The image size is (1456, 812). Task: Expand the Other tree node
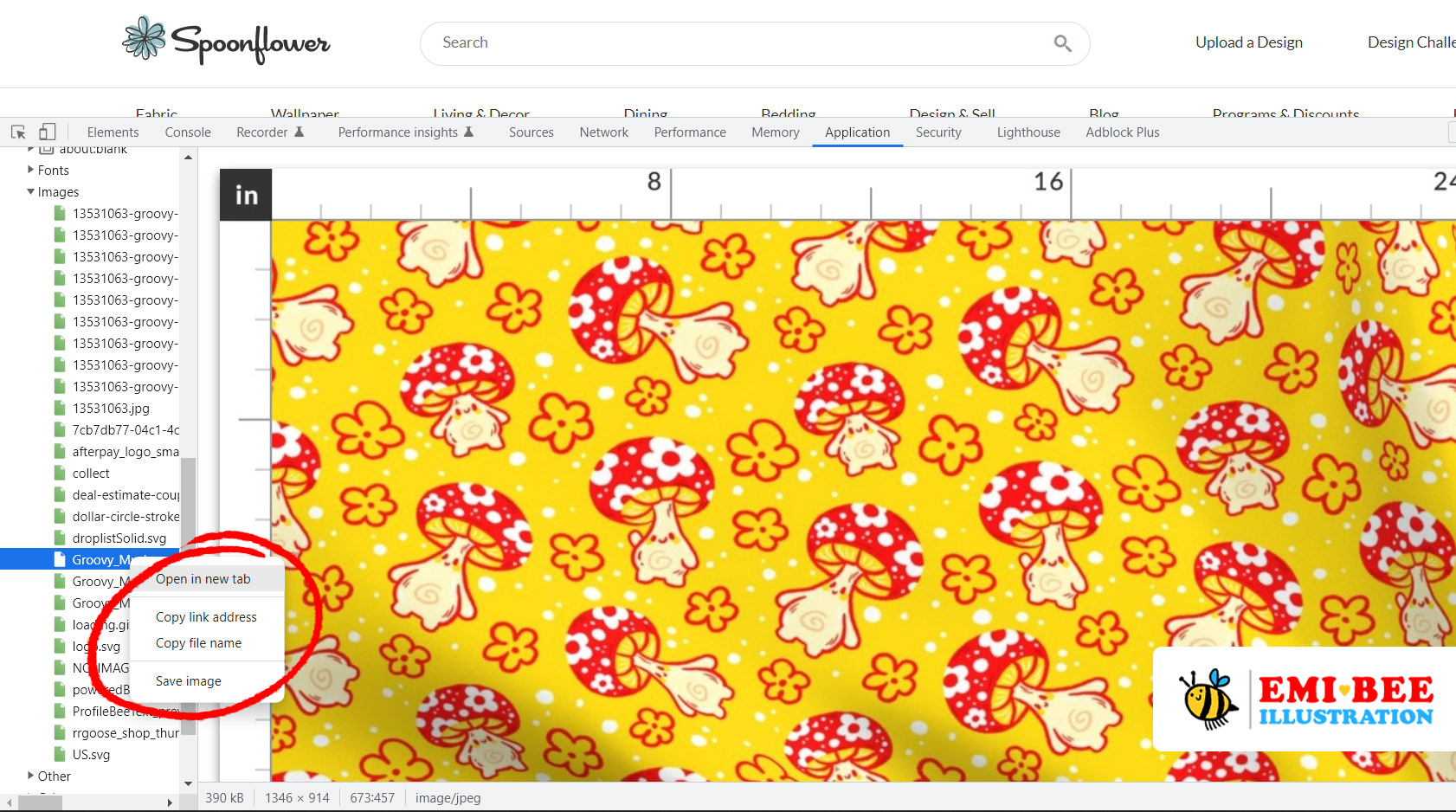pyautogui.click(x=31, y=776)
